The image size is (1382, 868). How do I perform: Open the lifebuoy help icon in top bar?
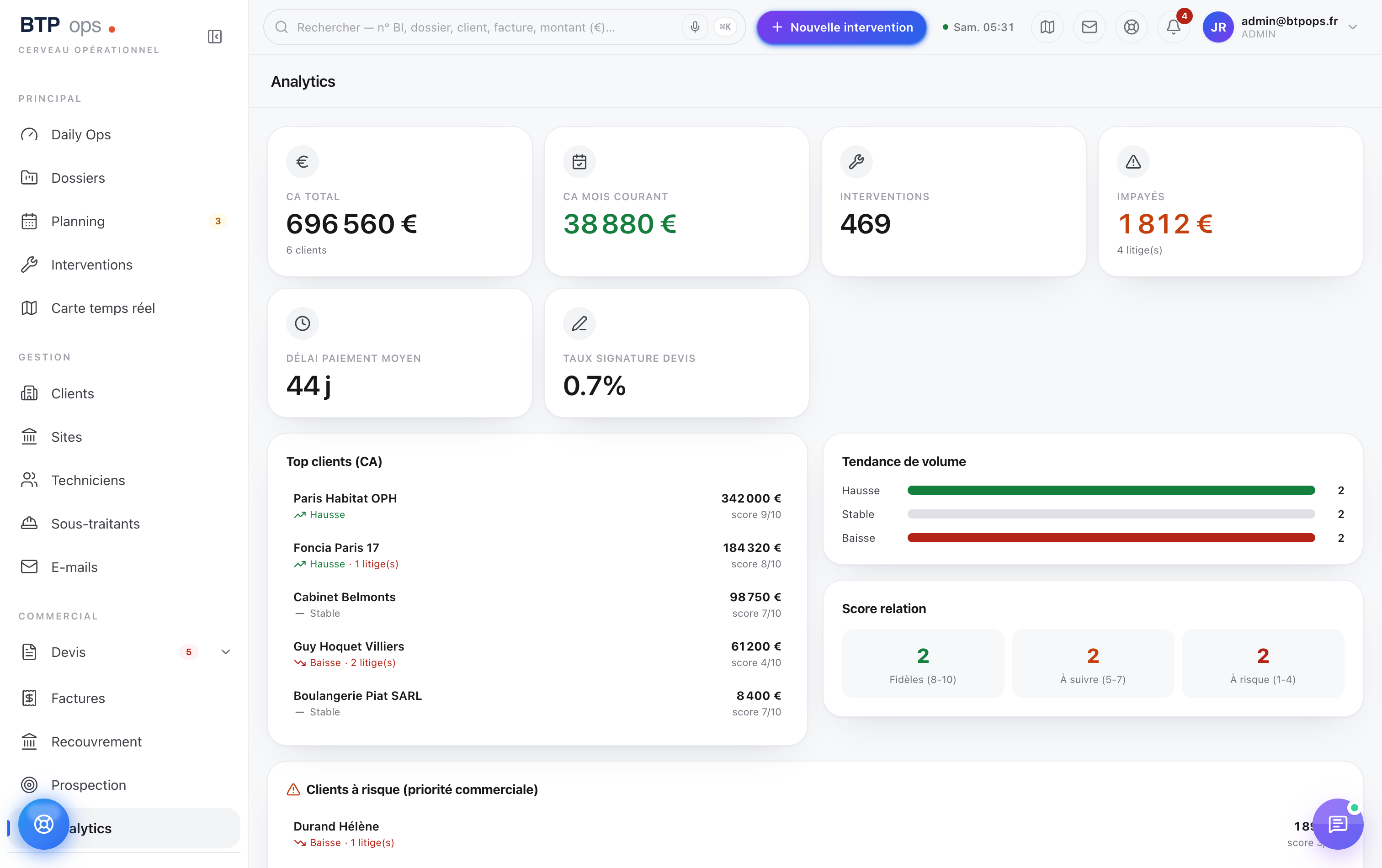click(x=1131, y=27)
